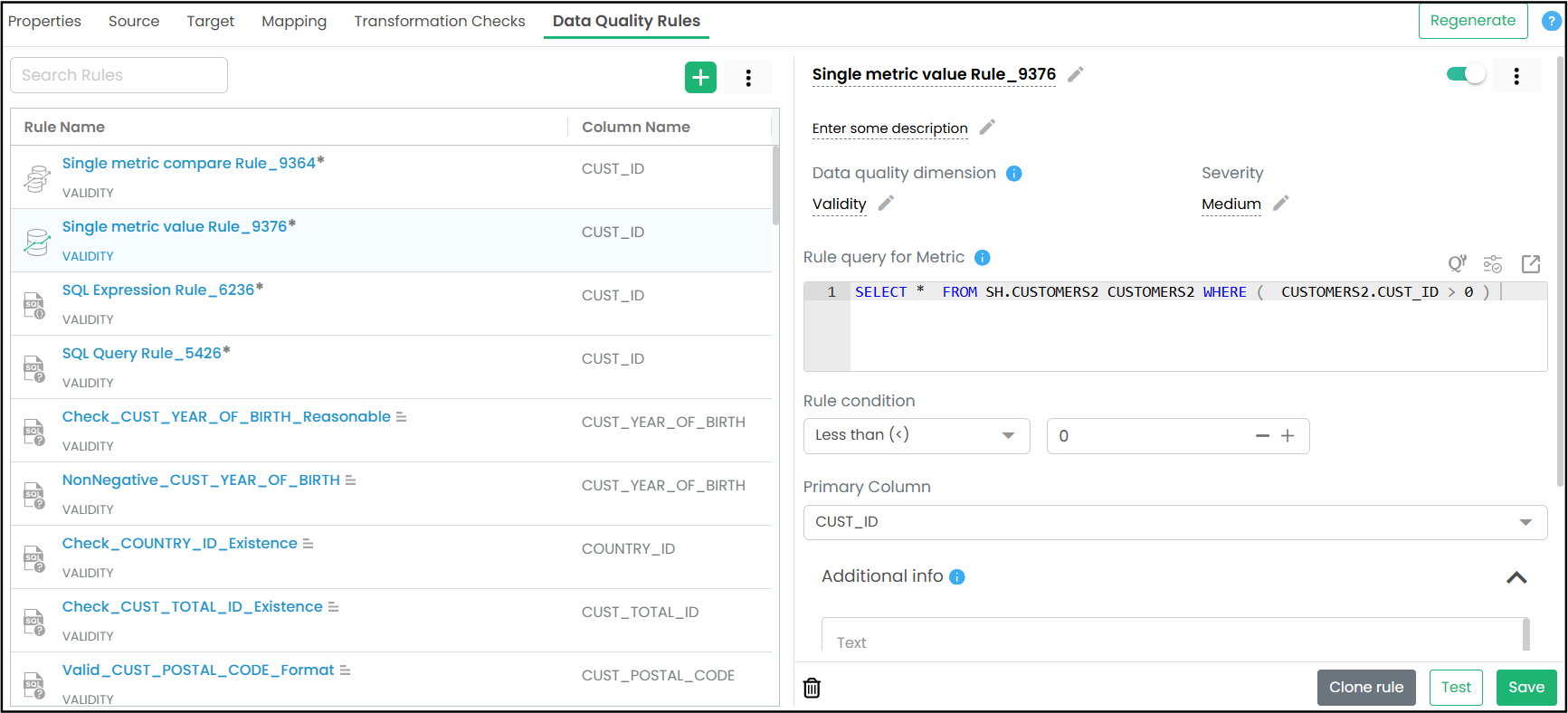Viewport: 1568px width, 713px height.
Task: Switch to the Properties tab
Action: click(44, 21)
